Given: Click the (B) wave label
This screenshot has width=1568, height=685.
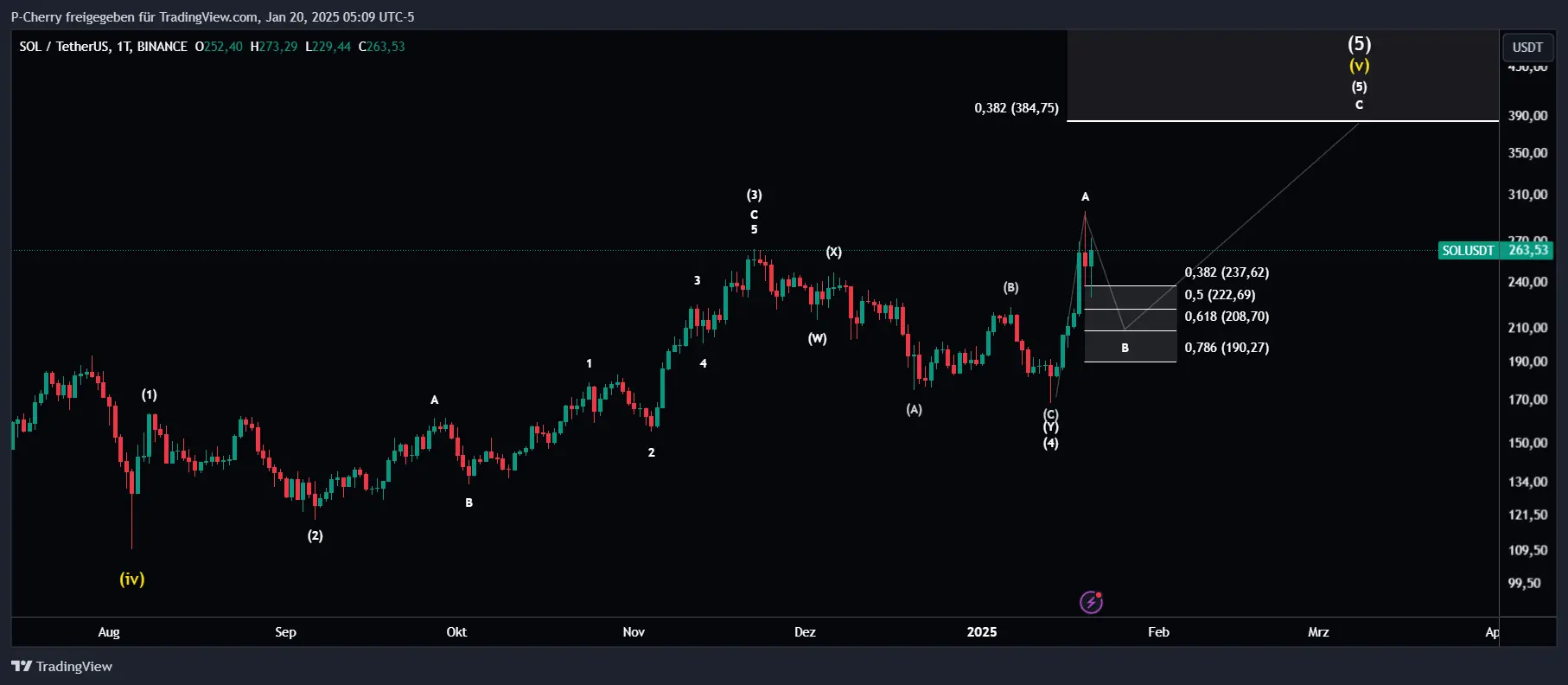Looking at the screenshot, I should [1011, 287].
